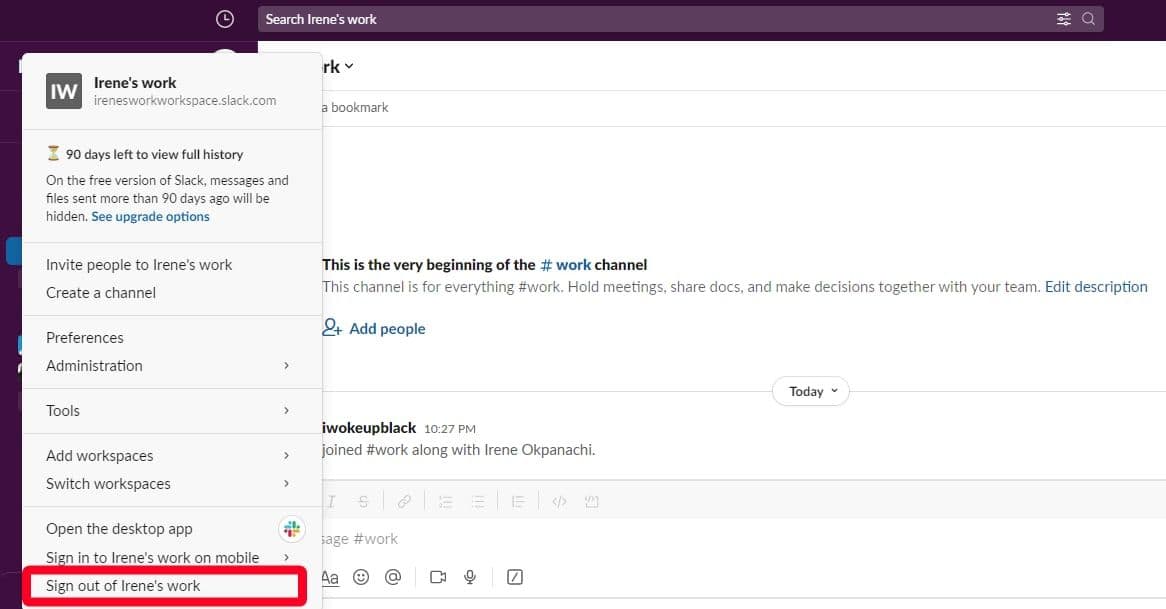Record an audio clip with the microphone icon

(470, 577)
